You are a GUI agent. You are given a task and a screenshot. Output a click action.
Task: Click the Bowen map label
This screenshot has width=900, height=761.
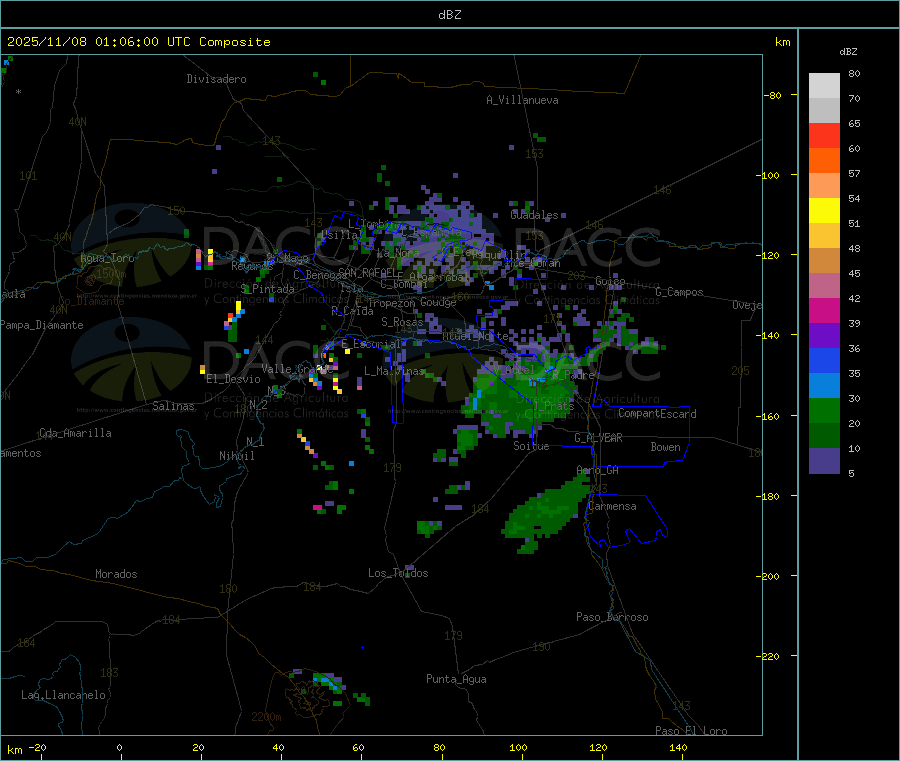point(665,447)
